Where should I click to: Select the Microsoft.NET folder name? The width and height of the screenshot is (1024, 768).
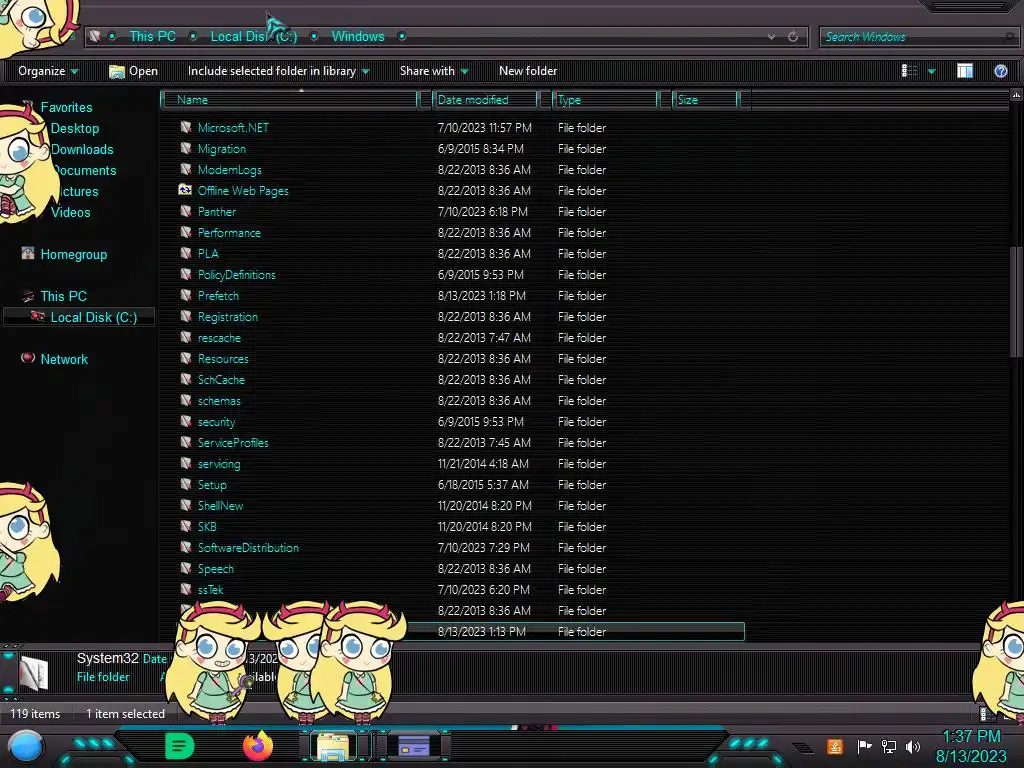[233, 128]
